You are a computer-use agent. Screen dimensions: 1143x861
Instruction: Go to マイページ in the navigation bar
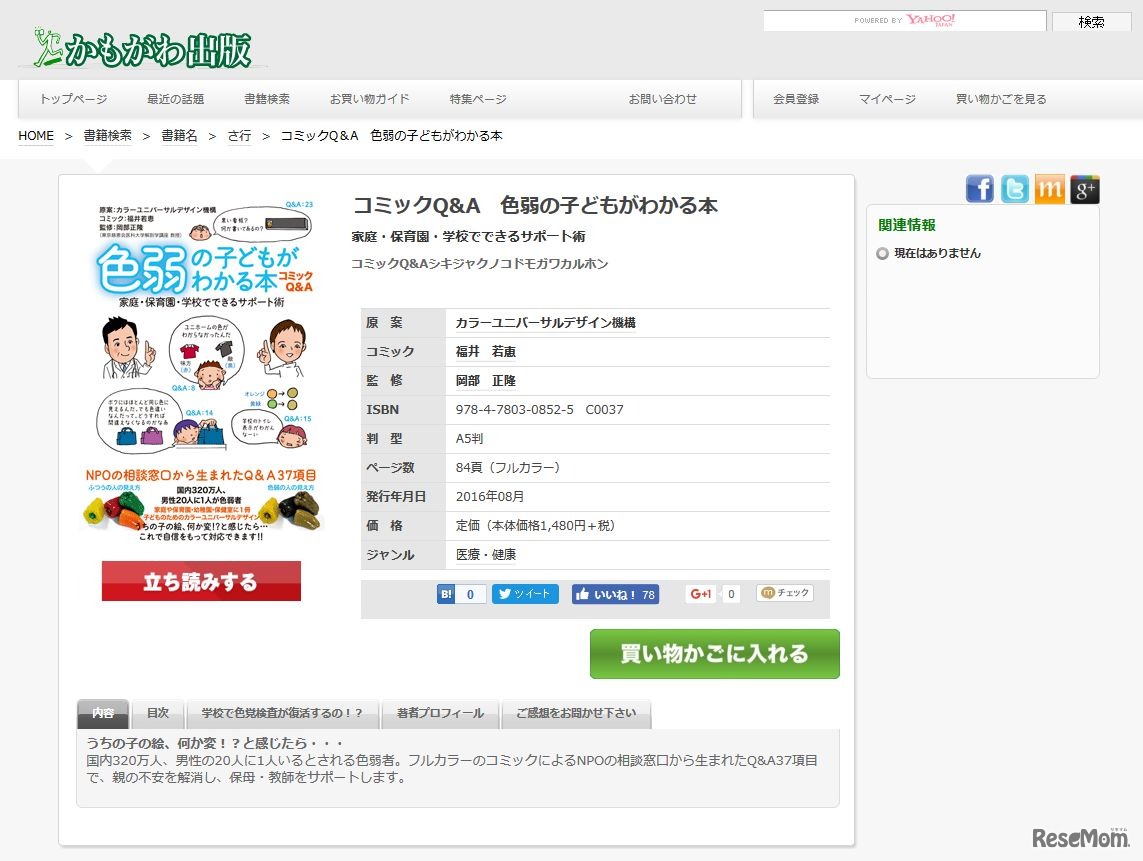click(887, 99)
